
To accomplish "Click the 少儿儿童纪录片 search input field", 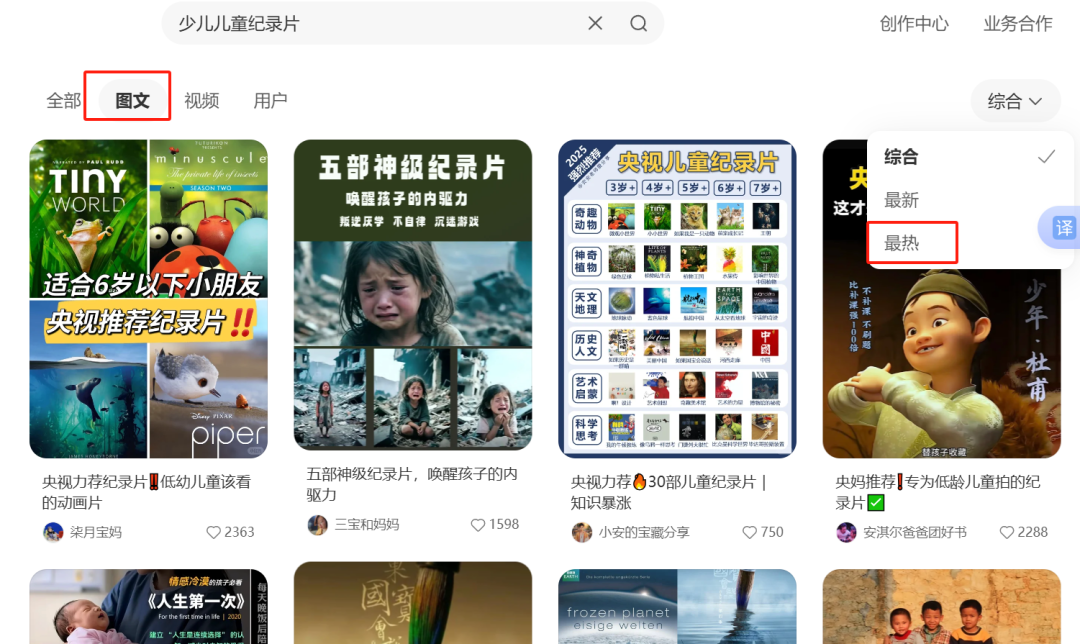I will (370, 23).
